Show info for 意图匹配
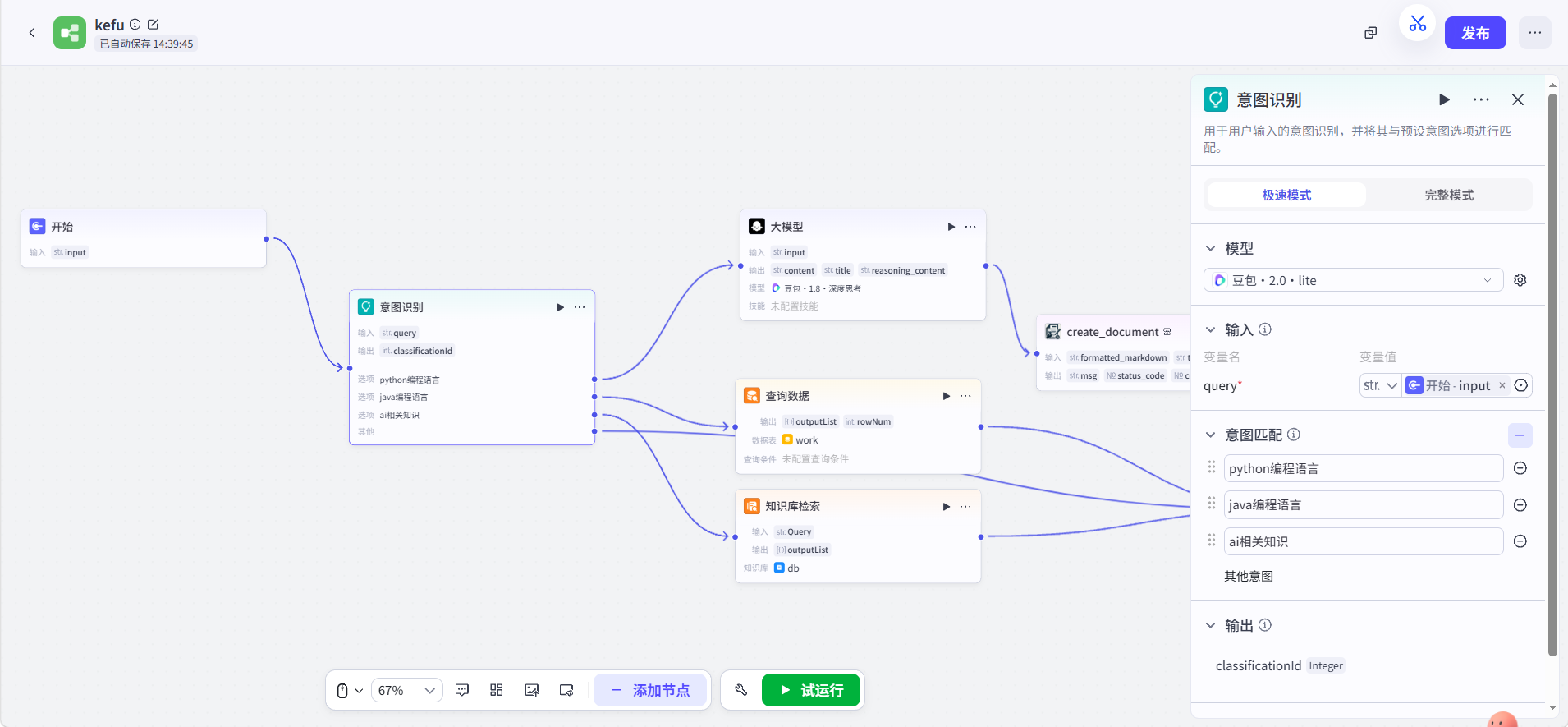 (1294, 435)
